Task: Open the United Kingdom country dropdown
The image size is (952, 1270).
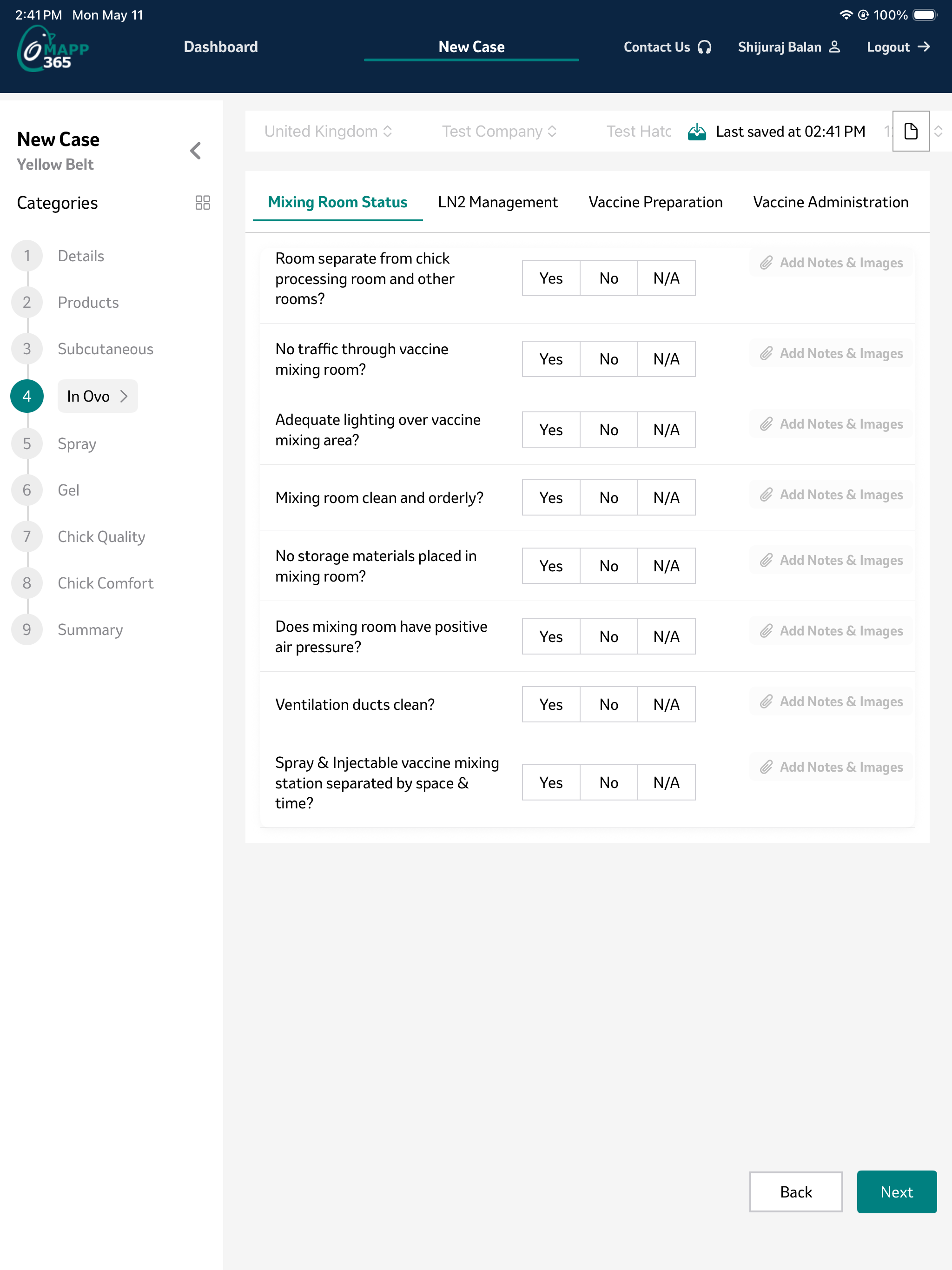Action: tap(329, 132)
